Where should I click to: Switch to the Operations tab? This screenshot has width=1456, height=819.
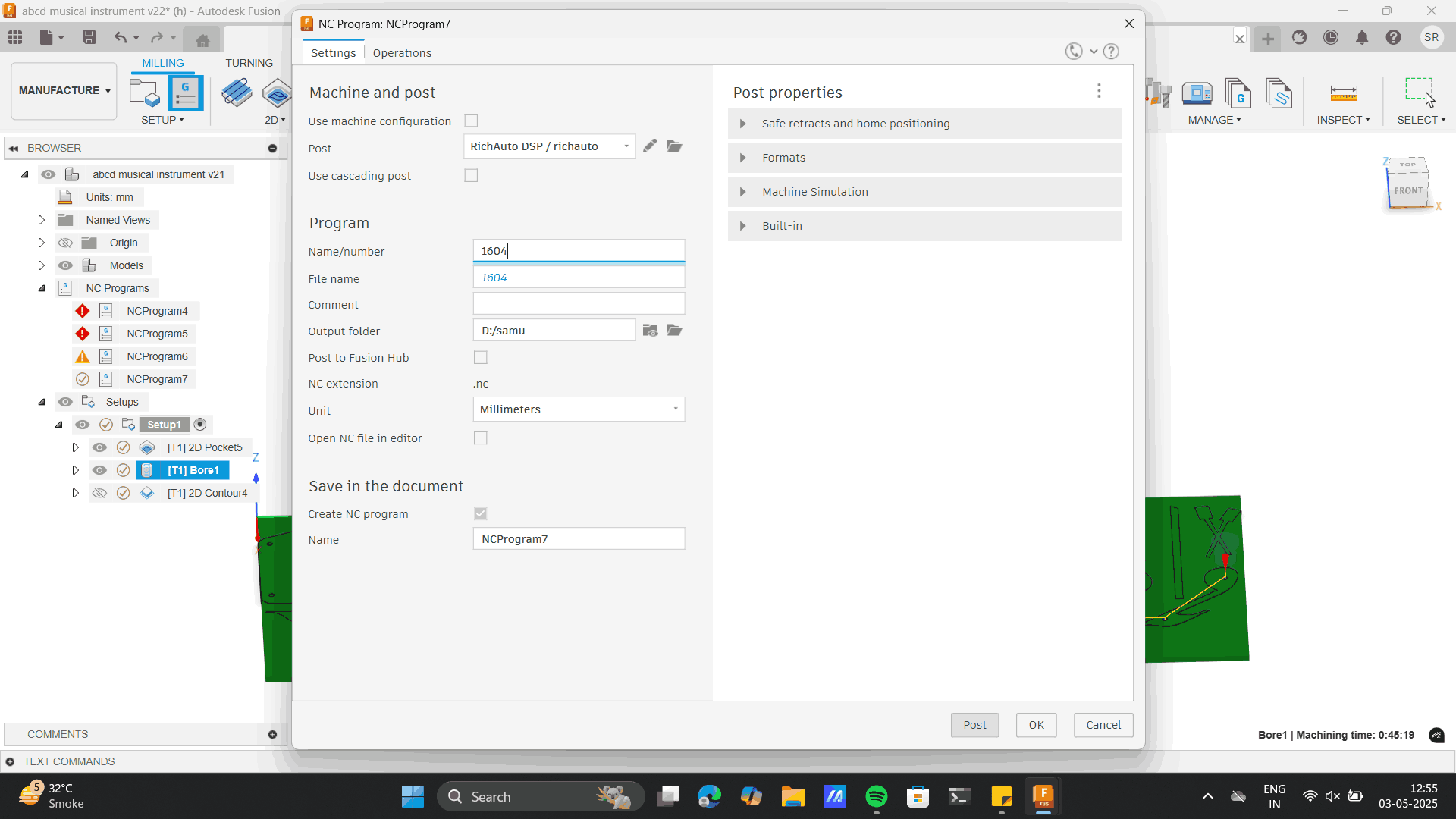402,53
